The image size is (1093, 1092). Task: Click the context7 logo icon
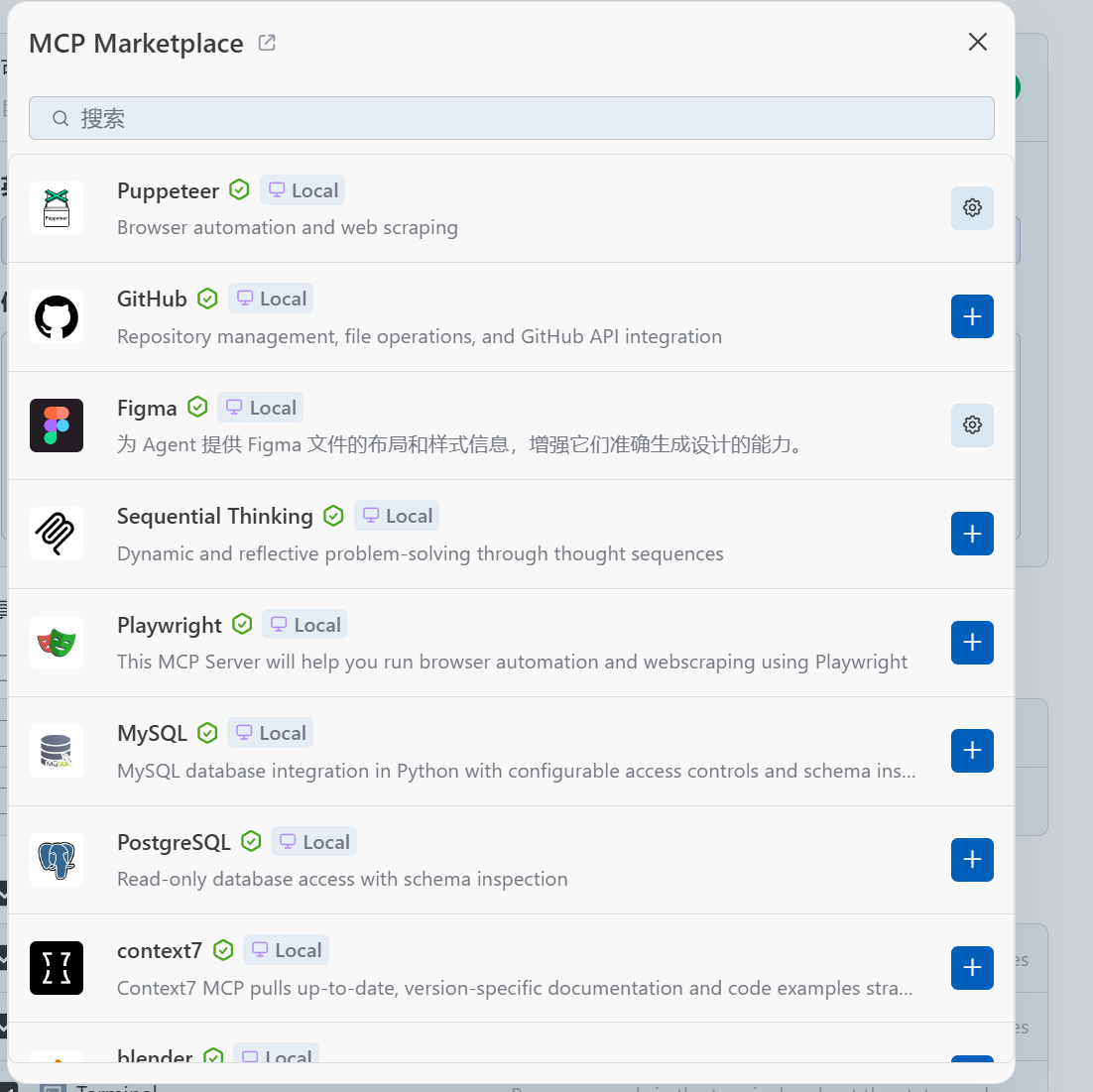point(57,968)
